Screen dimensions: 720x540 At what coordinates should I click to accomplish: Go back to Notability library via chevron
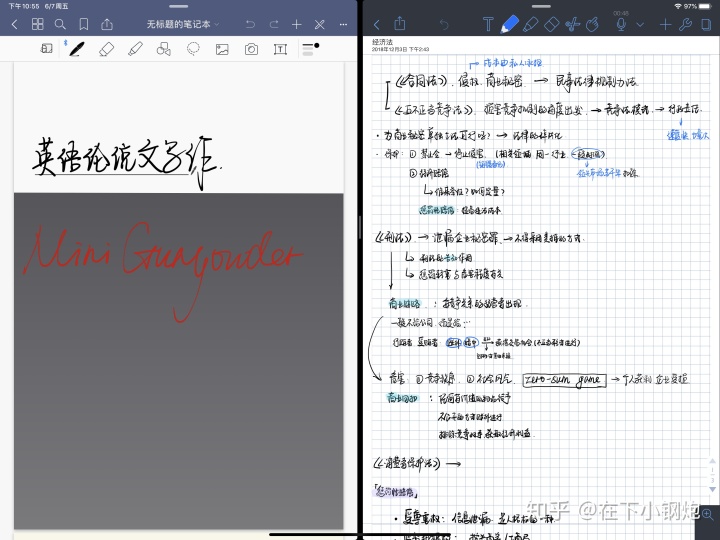[377, 24]
